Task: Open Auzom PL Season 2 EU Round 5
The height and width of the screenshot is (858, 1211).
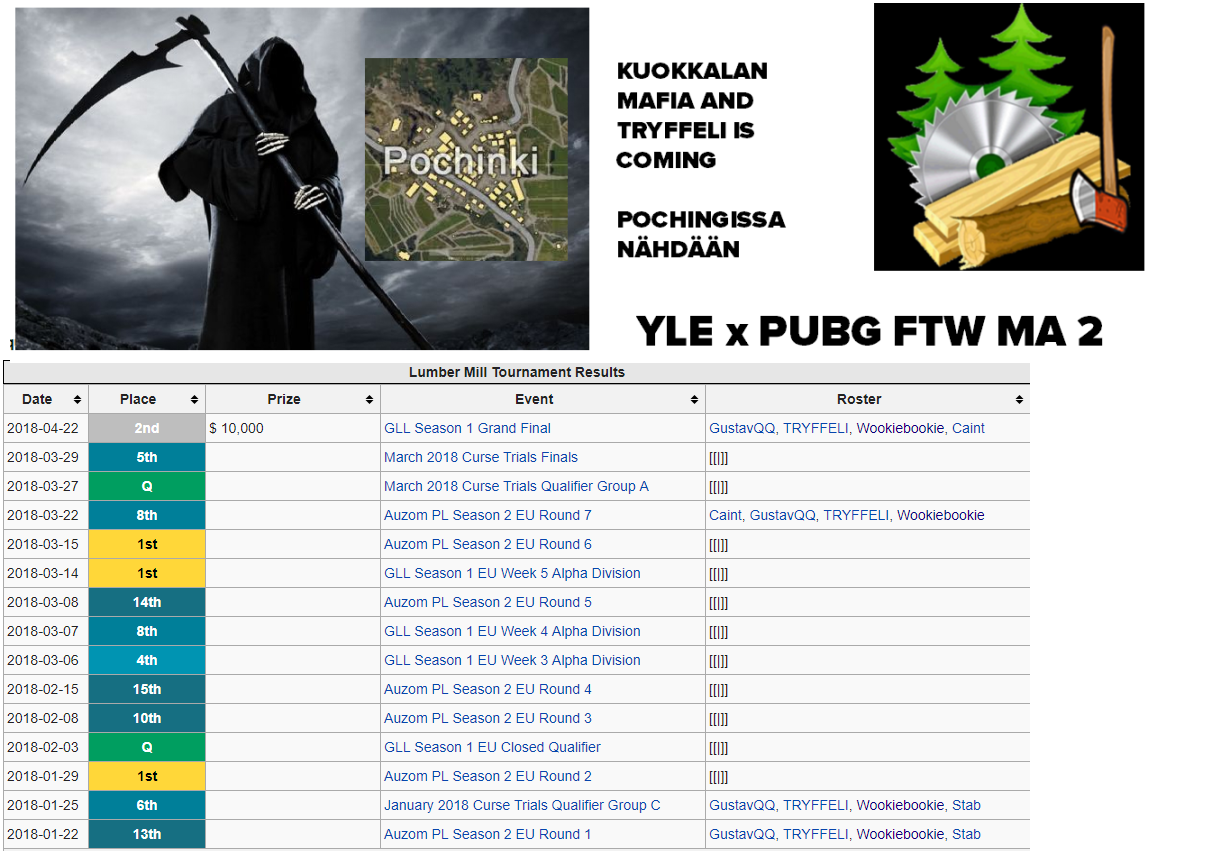Action: (488, 602)
